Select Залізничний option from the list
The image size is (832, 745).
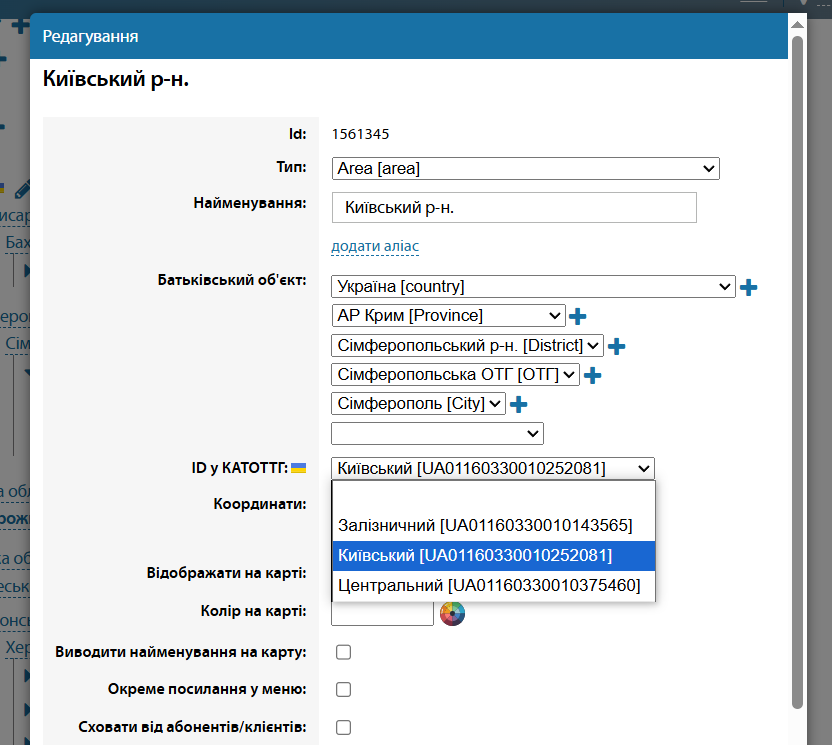(x=485, y=525)
